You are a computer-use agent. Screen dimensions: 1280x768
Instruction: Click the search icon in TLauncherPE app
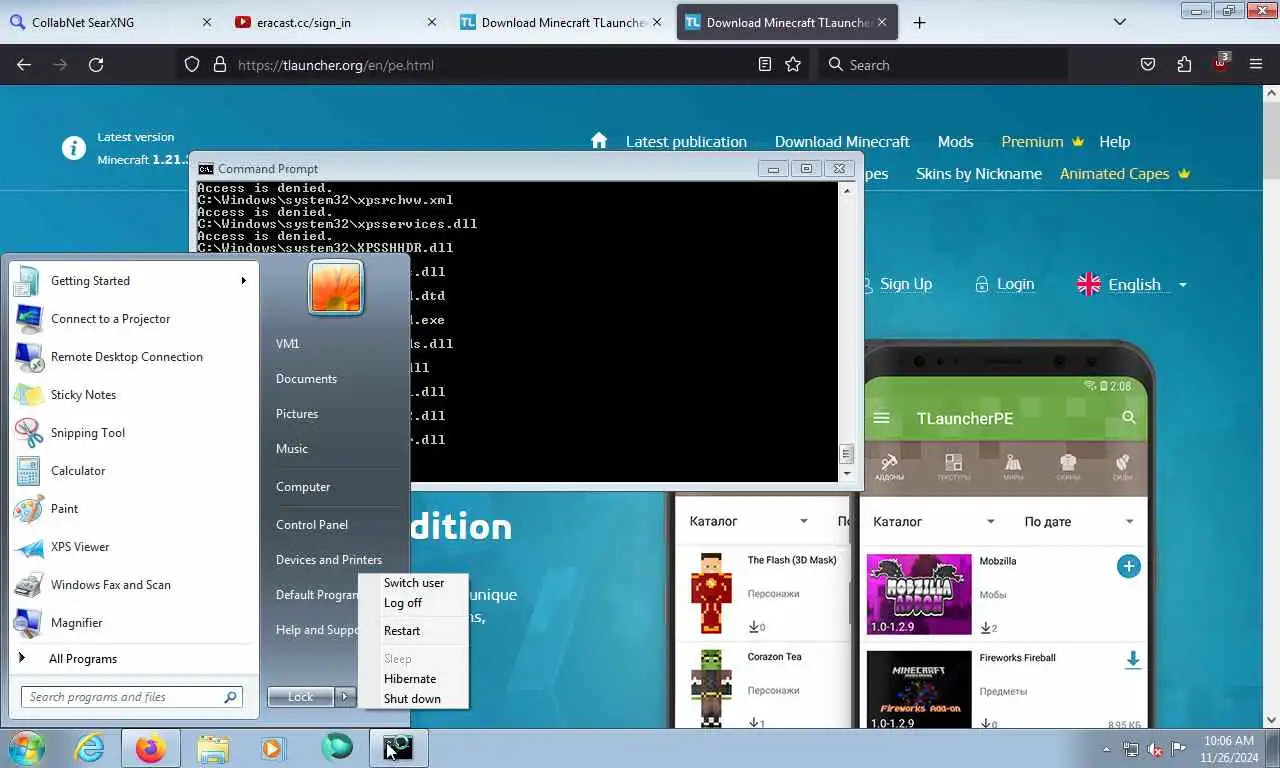tap(1129, 418)
